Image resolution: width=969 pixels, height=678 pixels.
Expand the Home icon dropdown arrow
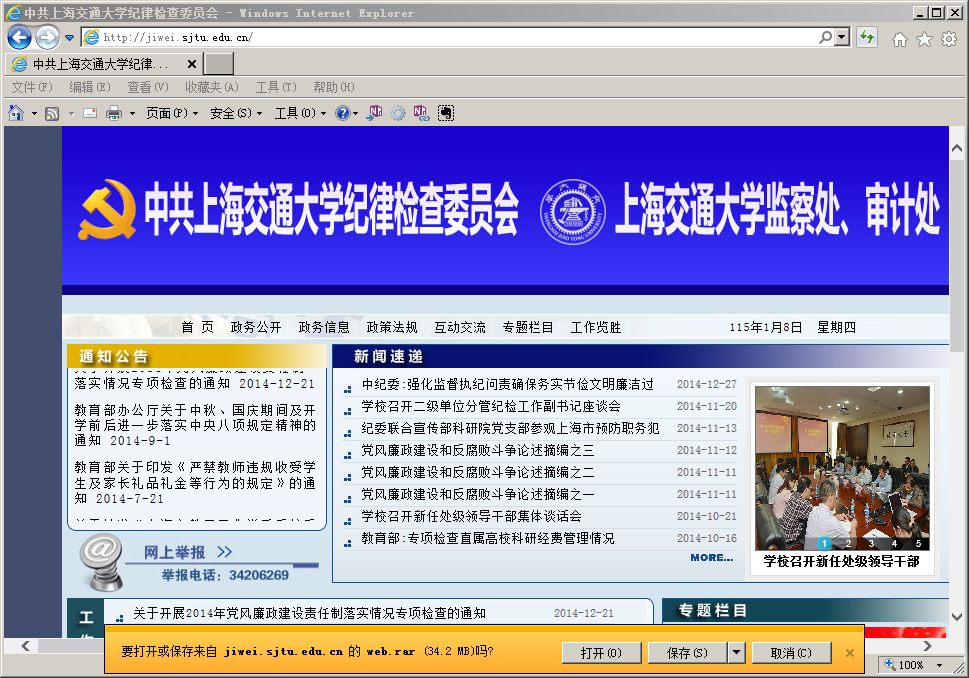[x=34, y=114]
